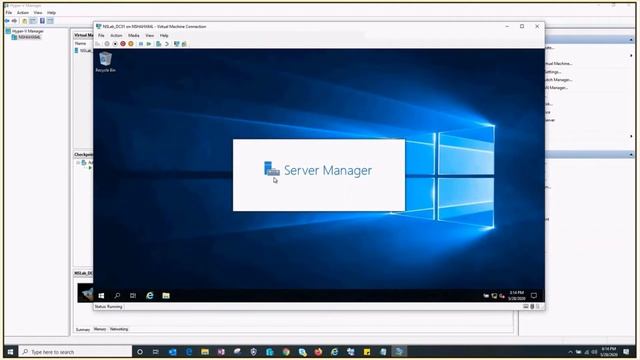Viewport: 640px width, 360px height.
Task: Open Media menu in Virtual Machine Connection
Action: [134, 36]
